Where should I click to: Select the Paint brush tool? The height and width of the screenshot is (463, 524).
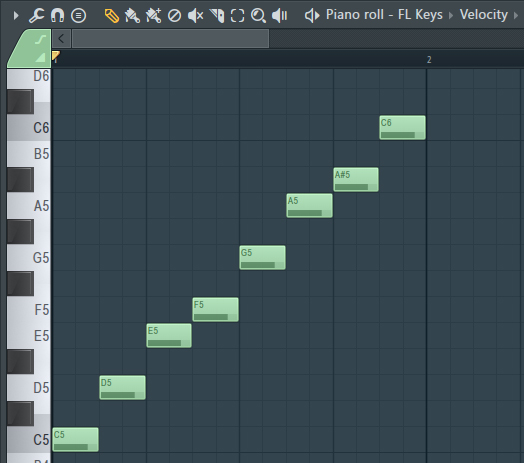132,15
